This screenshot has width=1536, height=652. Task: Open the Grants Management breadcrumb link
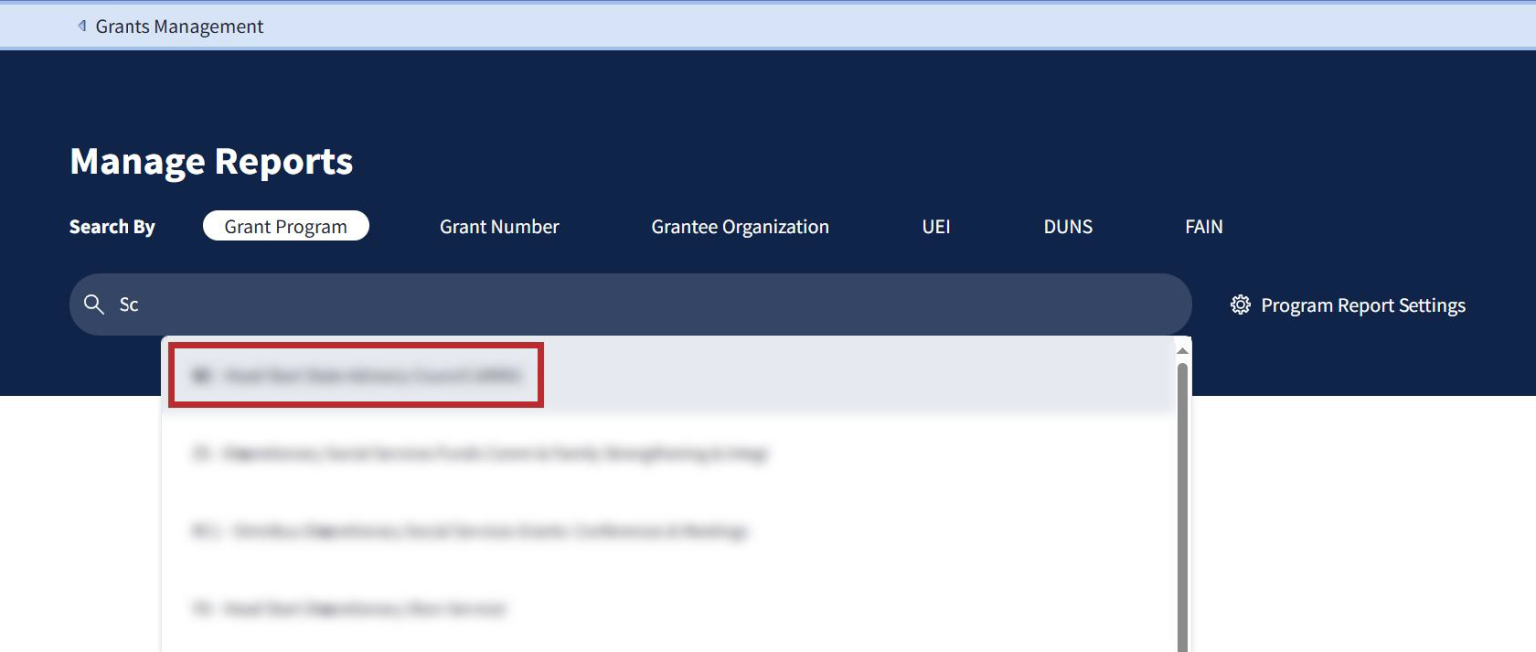179,27
